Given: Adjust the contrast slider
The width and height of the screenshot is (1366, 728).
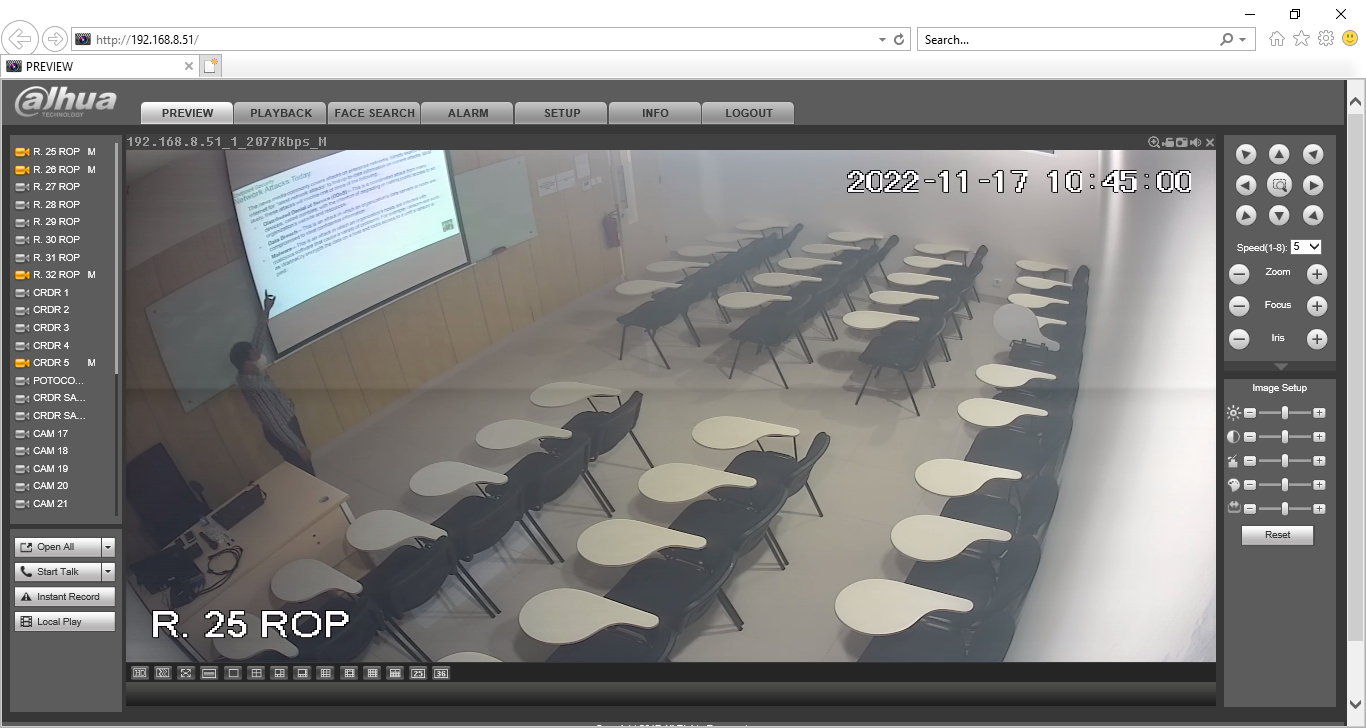Looking at the screenshot, I should click(x=1284, y=437).
